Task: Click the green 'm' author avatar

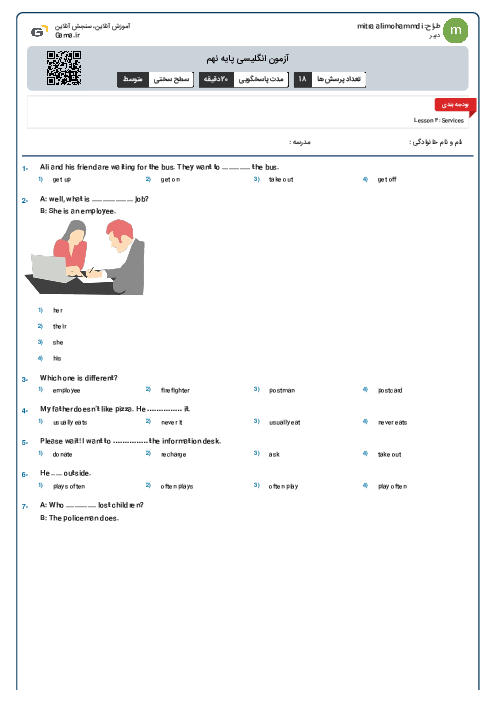Action: 456,30
